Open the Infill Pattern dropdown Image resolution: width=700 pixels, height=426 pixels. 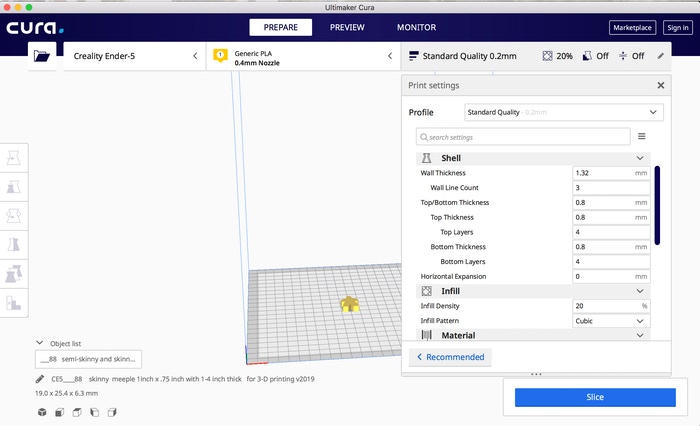click(611, 321)
